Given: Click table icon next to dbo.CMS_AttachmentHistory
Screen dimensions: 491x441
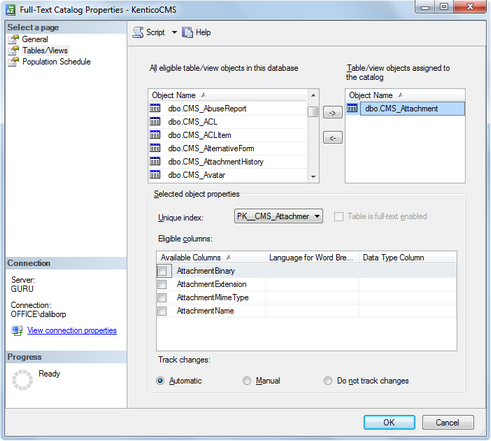Looking at the screenshot, I should pyautogui.click(x=155, y=161).
